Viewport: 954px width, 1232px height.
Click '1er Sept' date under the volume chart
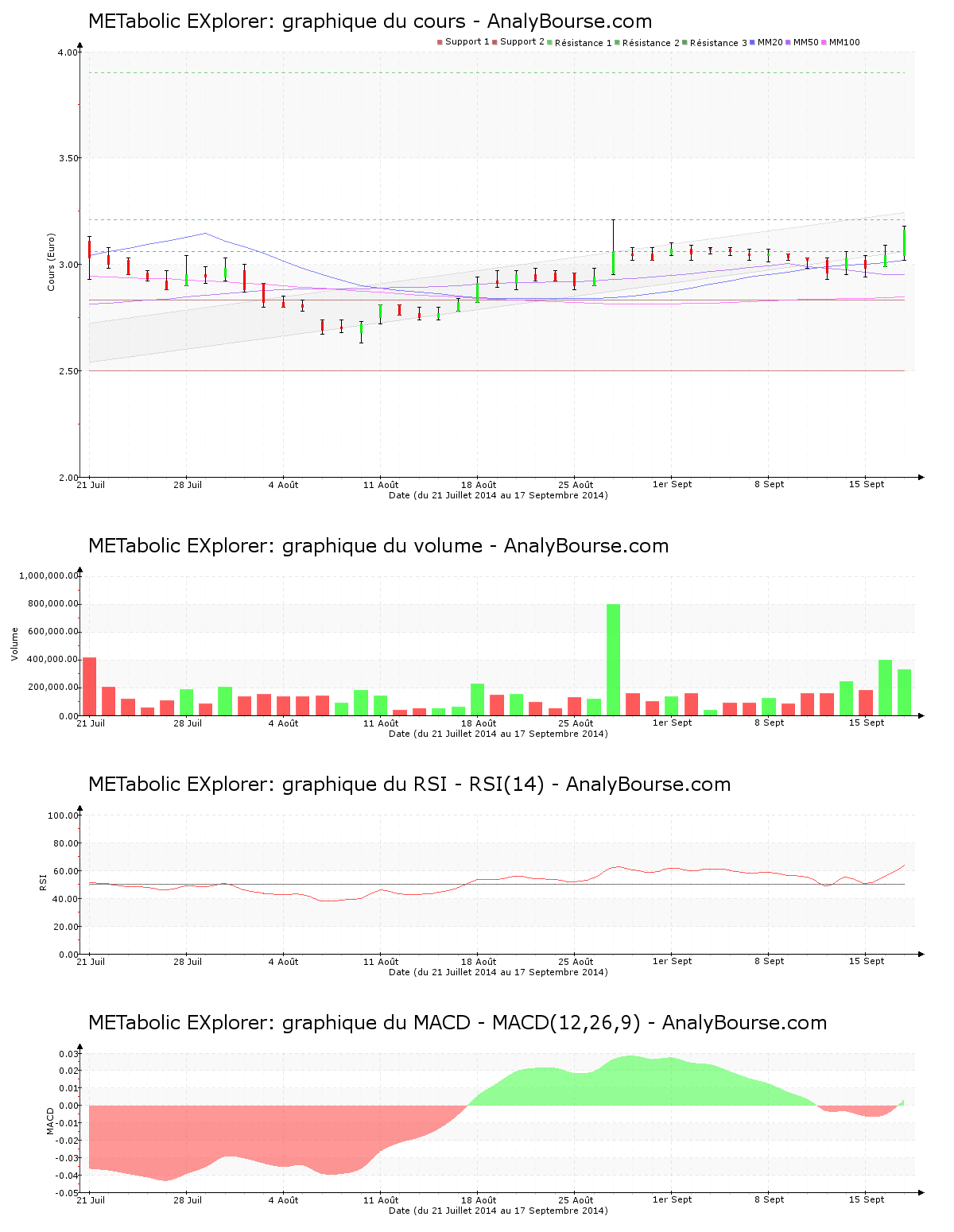pyautogui.click(x=672, y=723)
